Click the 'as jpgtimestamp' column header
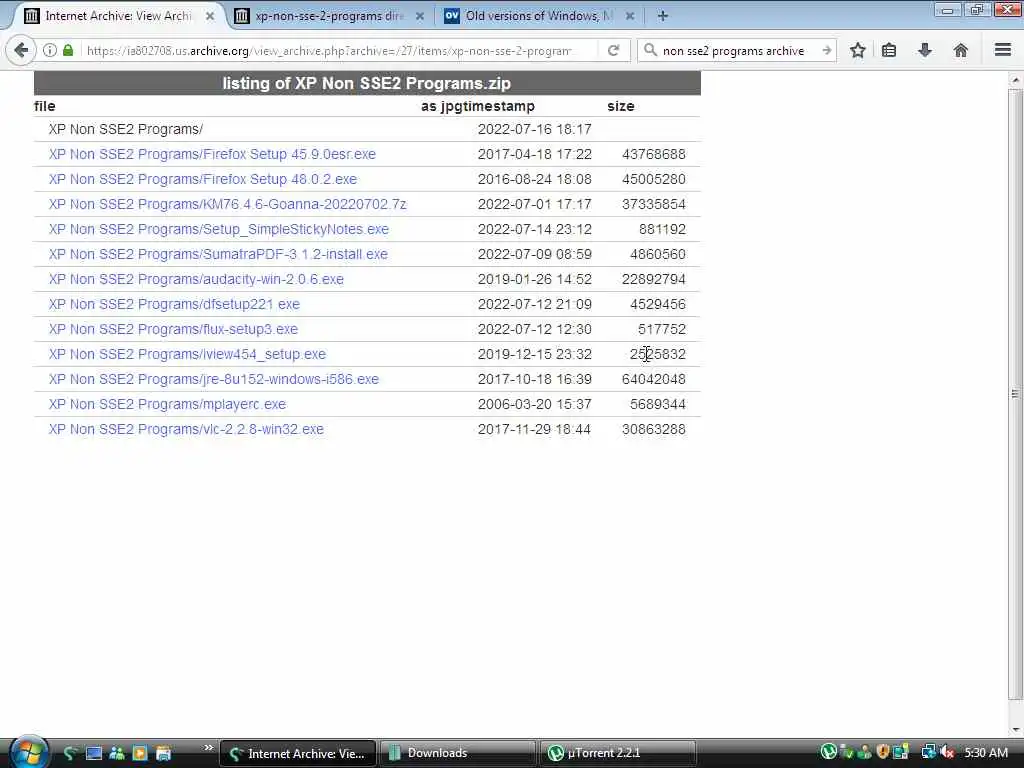1024x768 pixels. point(477,106)
